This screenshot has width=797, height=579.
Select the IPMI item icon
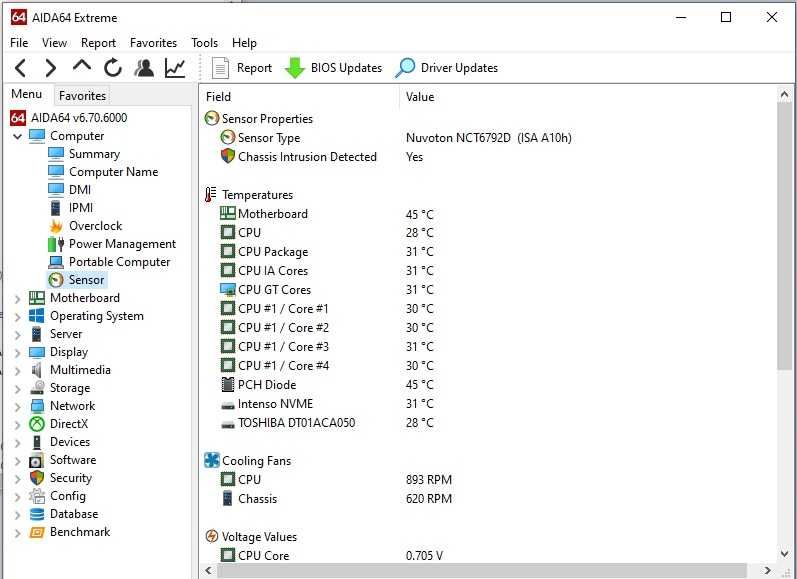(x=56, y=208)
